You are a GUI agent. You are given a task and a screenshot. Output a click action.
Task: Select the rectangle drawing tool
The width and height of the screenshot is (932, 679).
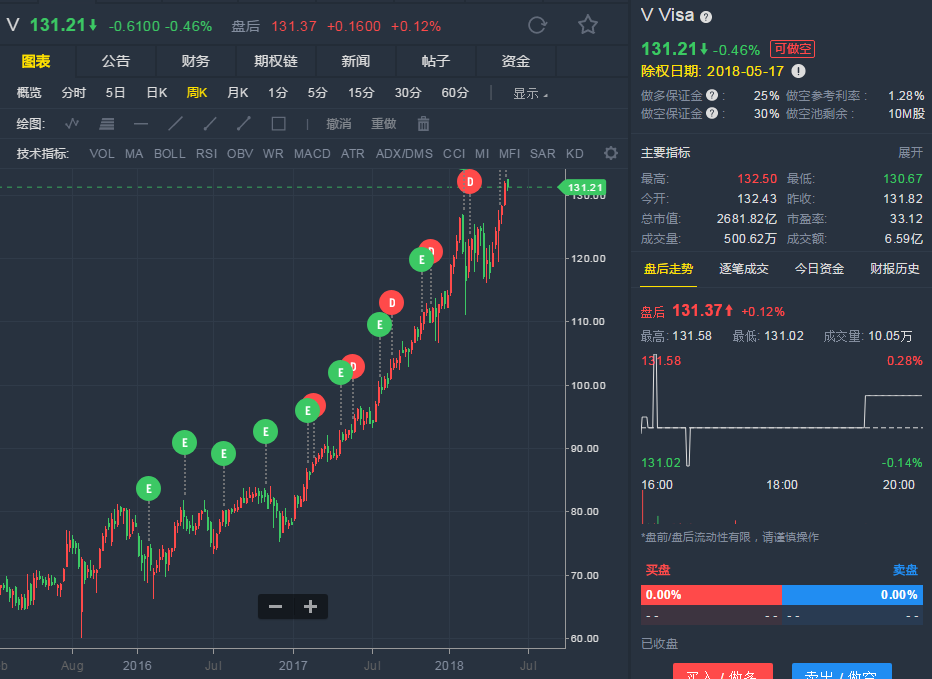pyautogui.click(x=278, y=124)
